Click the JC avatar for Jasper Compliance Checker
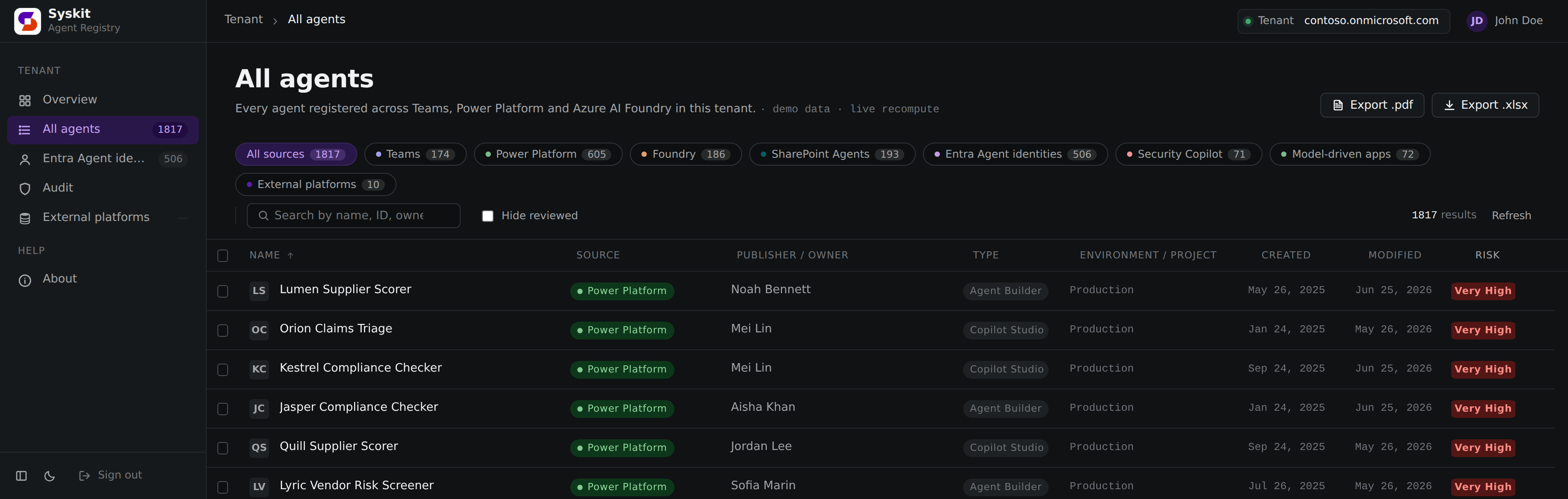 [259, 408]
